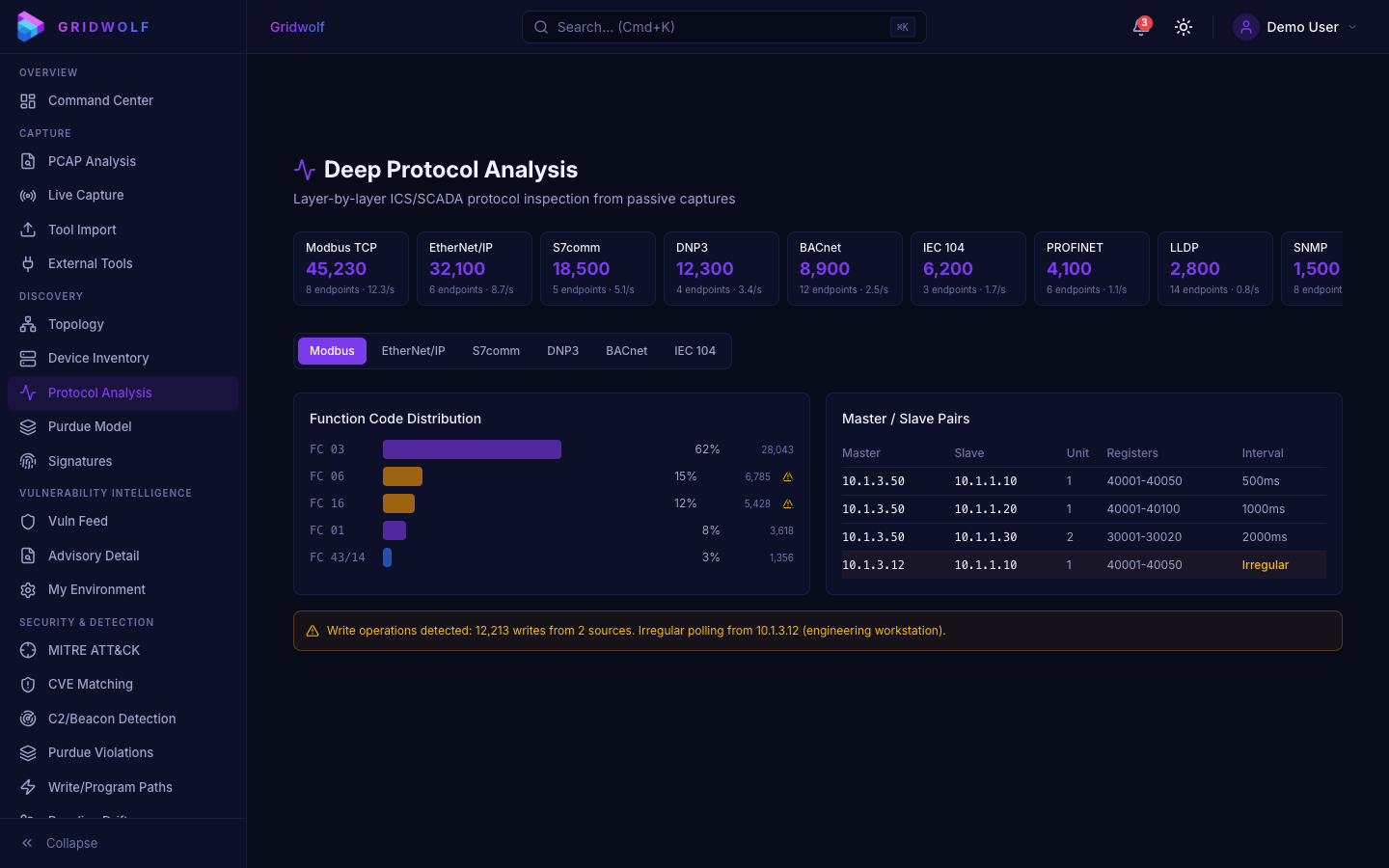Open notifications via the bell icon
Screen dimensions: 1389x868
(x=1140, y=27)
